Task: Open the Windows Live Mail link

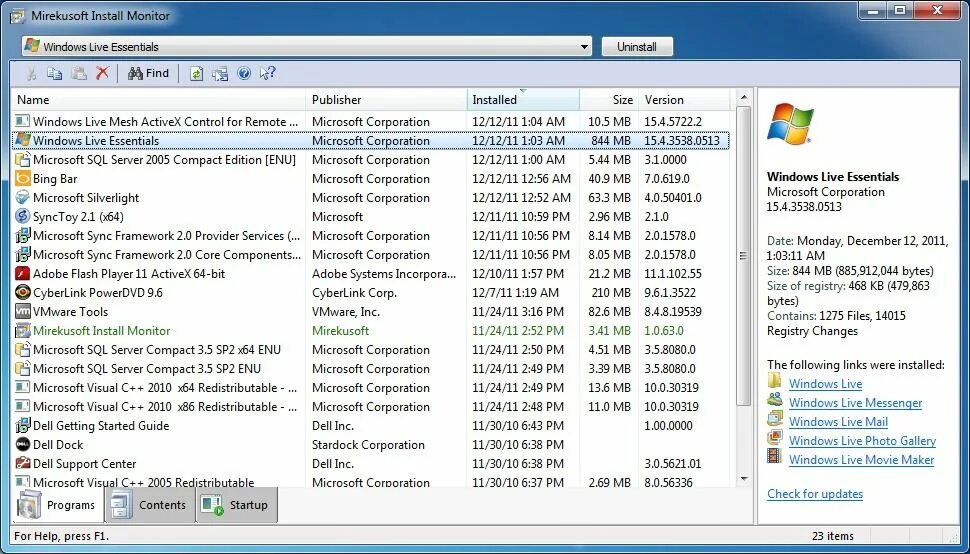Action: tap(838, 422)
